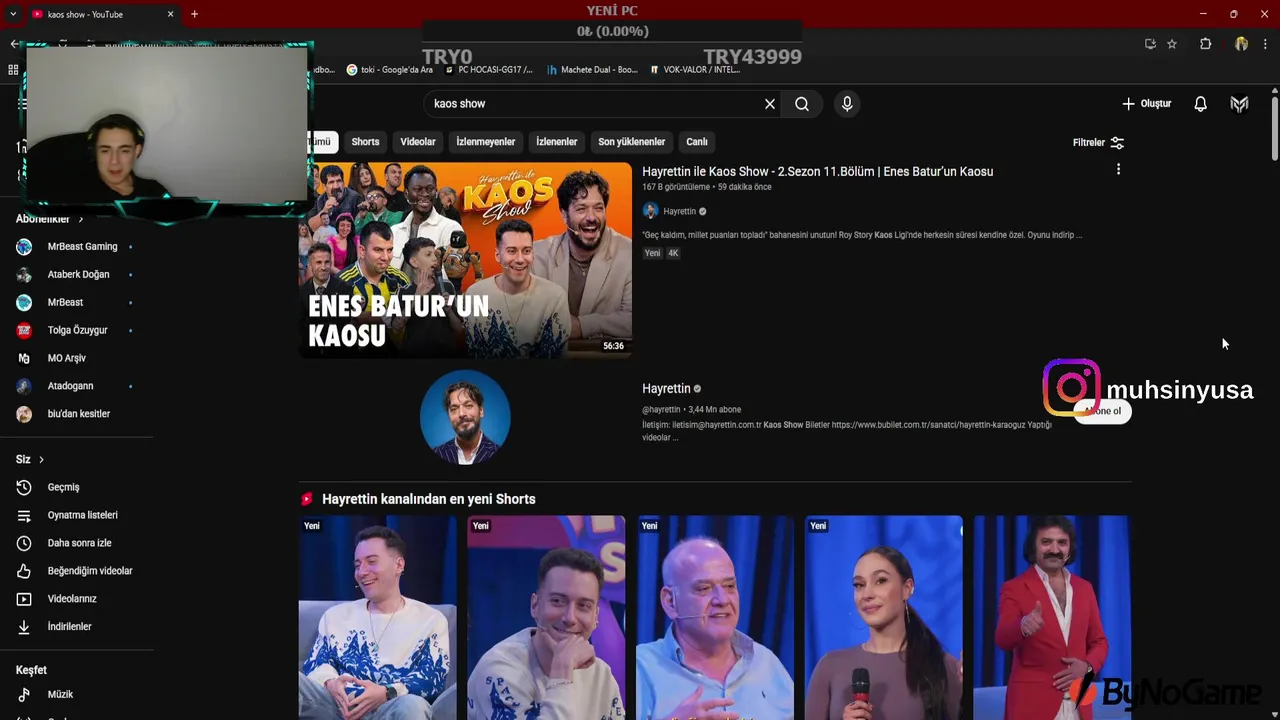Viewport: 1280px width, 720px height.
Task: Close the kaos show YouTube tab
Action: click(x=170, y=14)
